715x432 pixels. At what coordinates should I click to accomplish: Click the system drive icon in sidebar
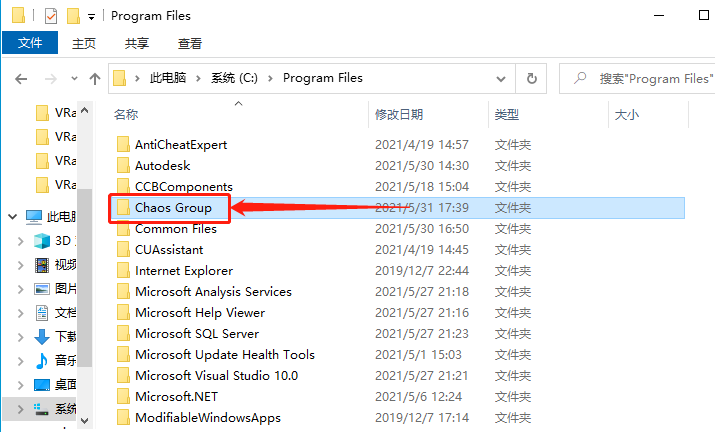(42, 409)
